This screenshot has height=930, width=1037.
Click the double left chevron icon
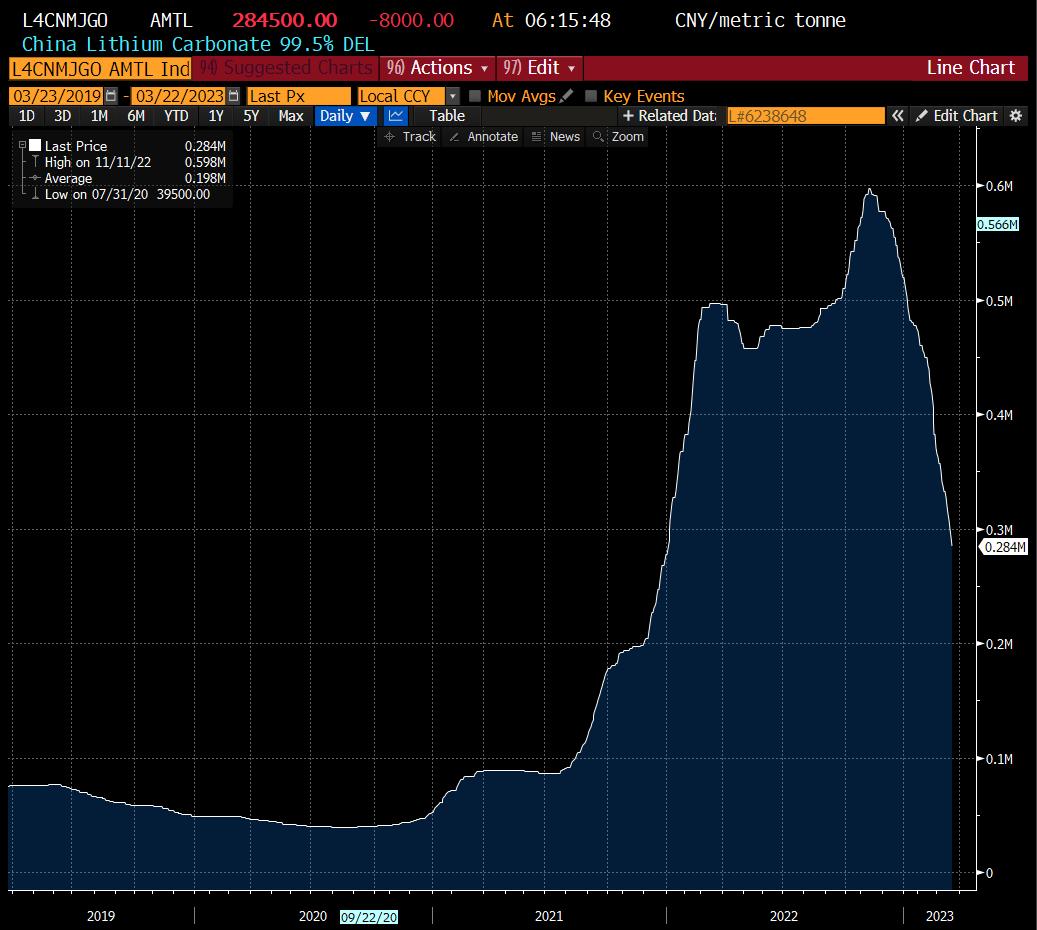click(x=897, y=116)
